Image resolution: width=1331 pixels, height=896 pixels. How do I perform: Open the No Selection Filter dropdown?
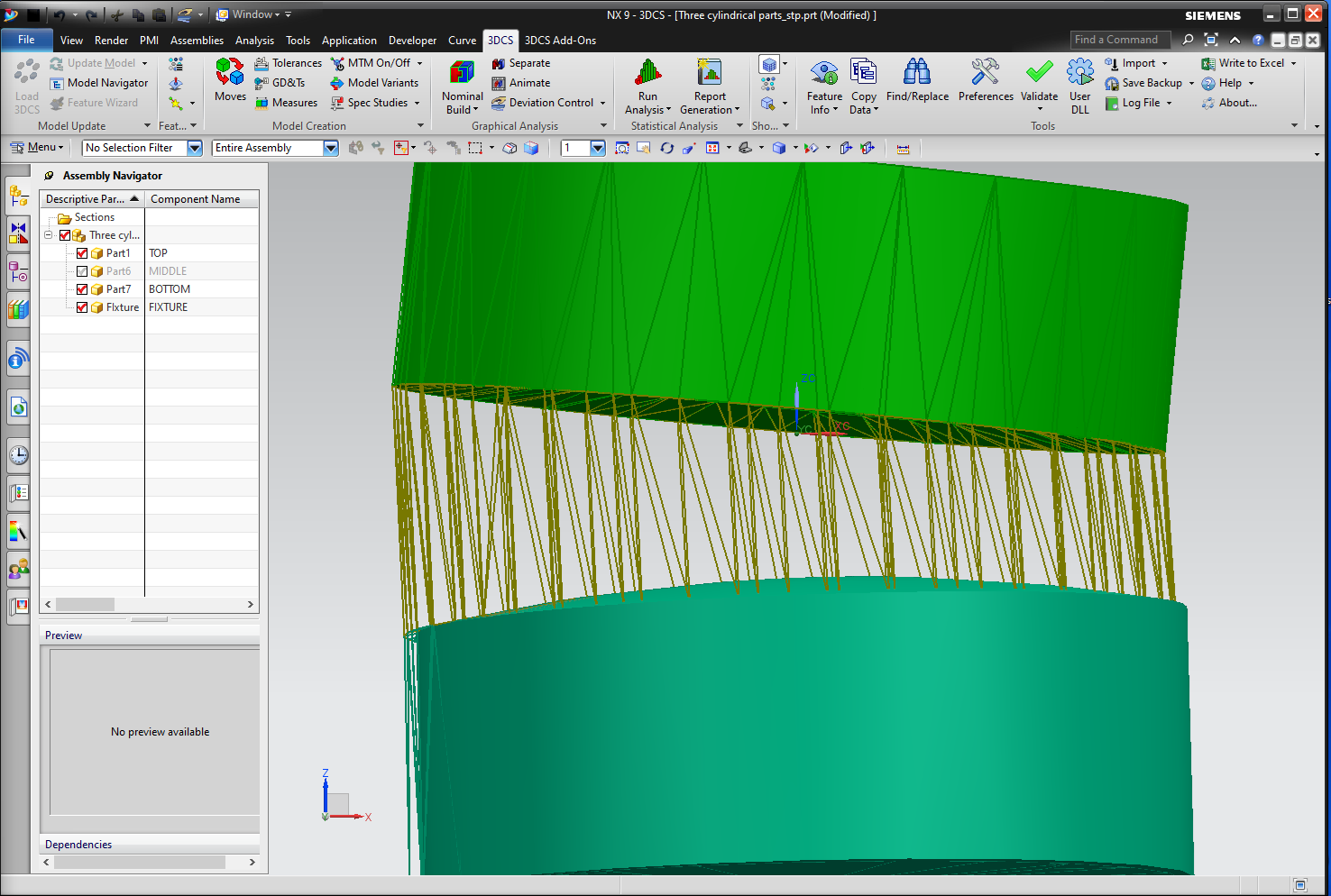point(194,148)
